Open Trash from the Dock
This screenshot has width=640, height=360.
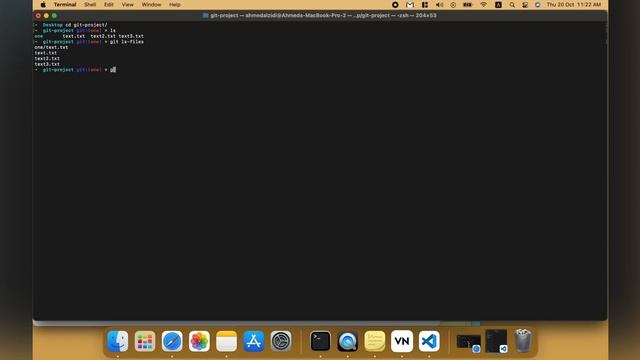pyautogui.click(x=523, y=341)
